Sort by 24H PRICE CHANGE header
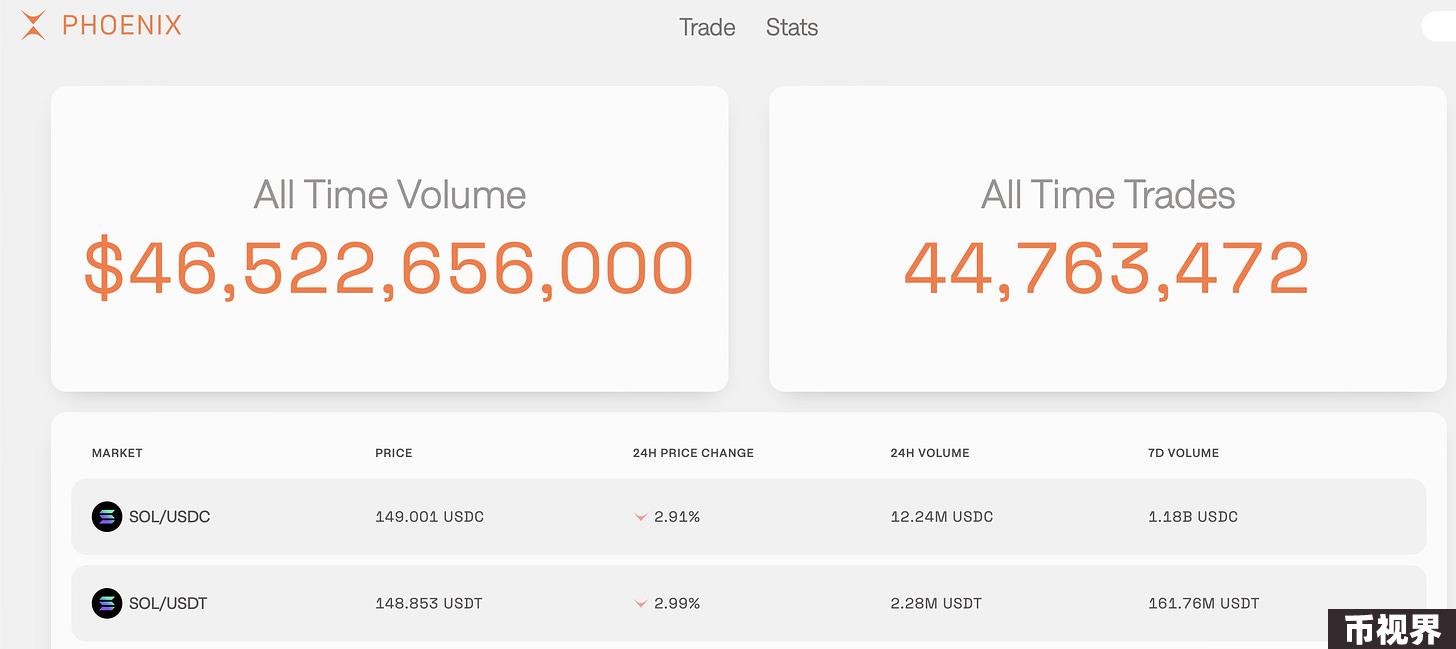 693,453
